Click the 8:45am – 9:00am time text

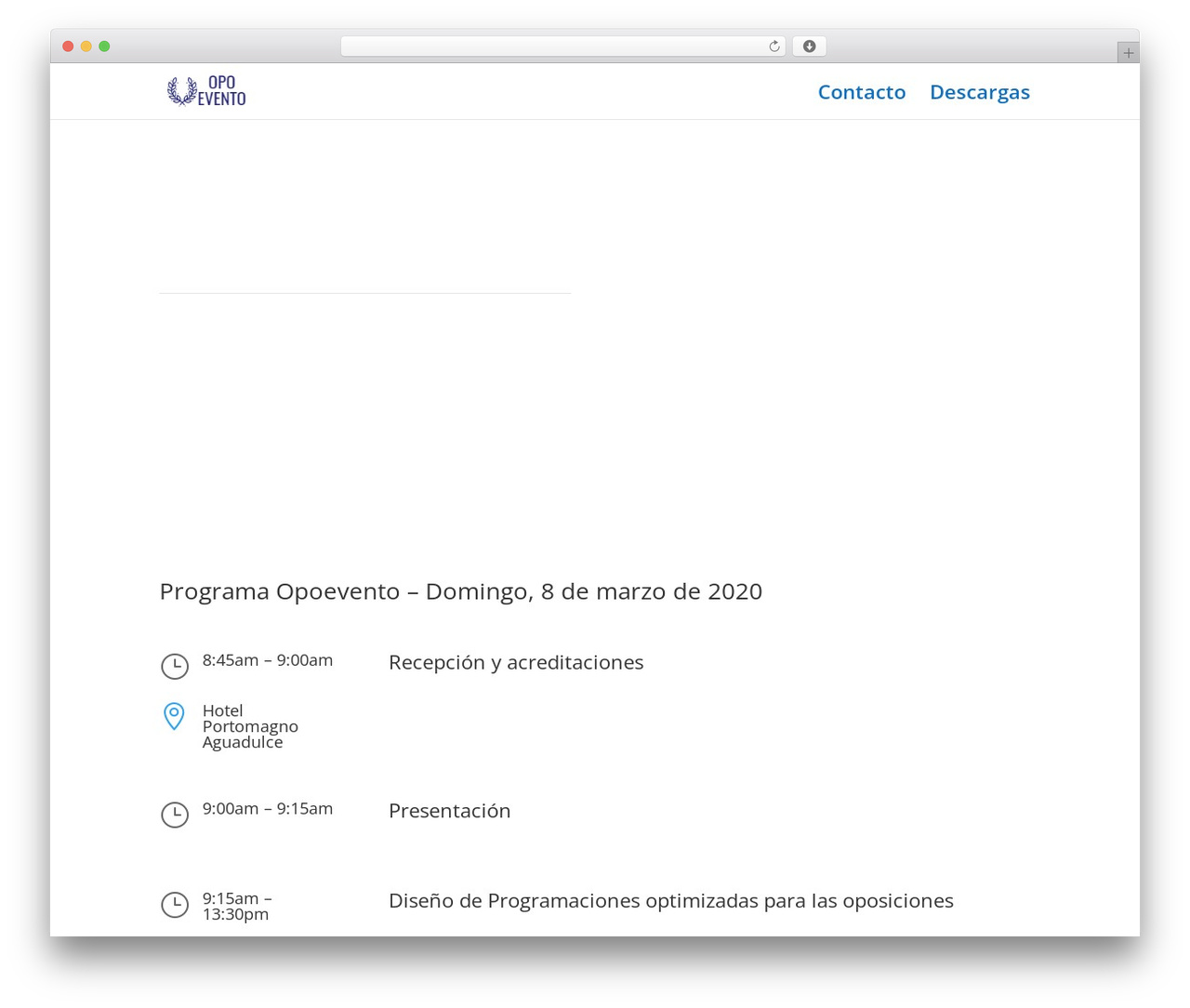tap(268, 660)
